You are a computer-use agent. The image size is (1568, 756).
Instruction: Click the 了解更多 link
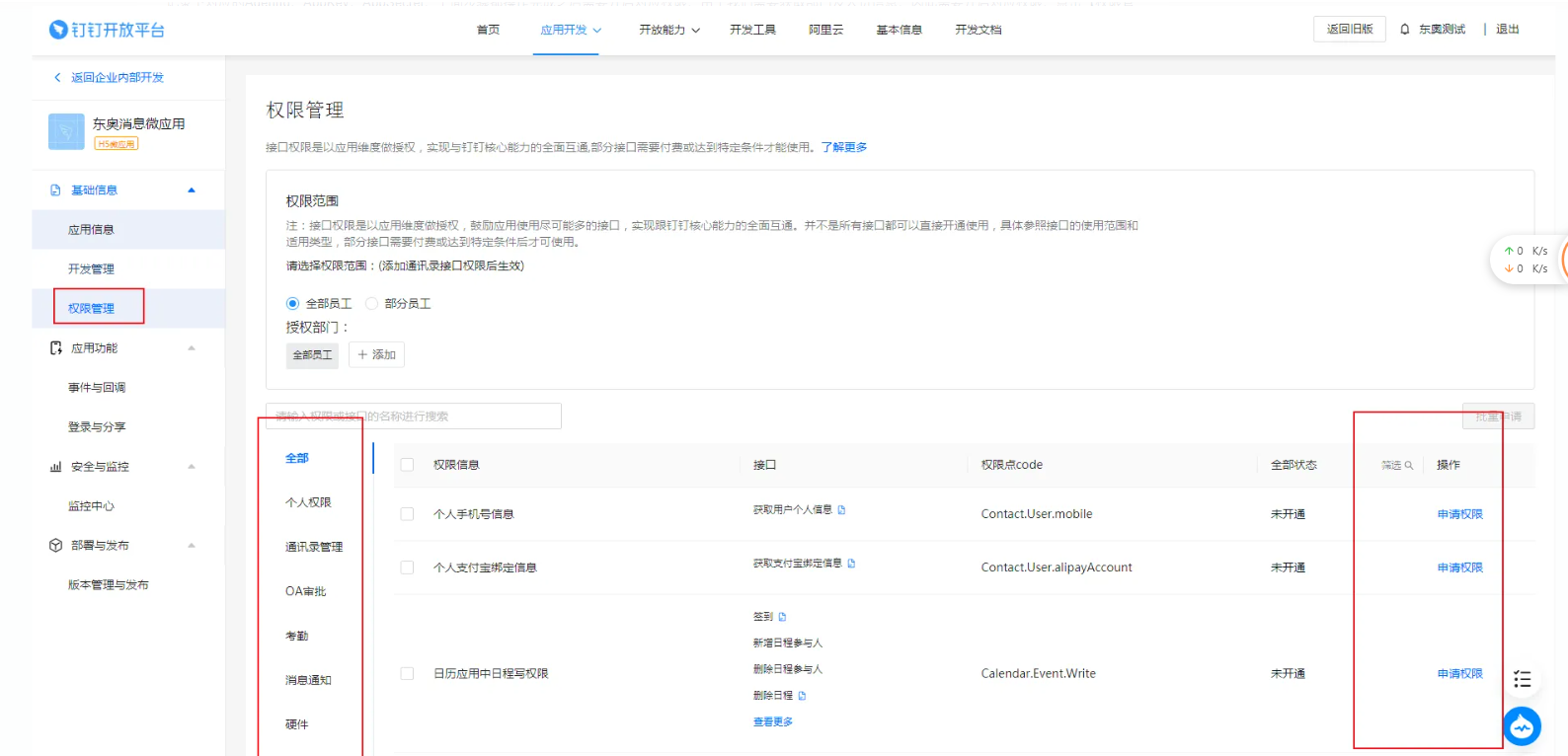pos(844,147)
